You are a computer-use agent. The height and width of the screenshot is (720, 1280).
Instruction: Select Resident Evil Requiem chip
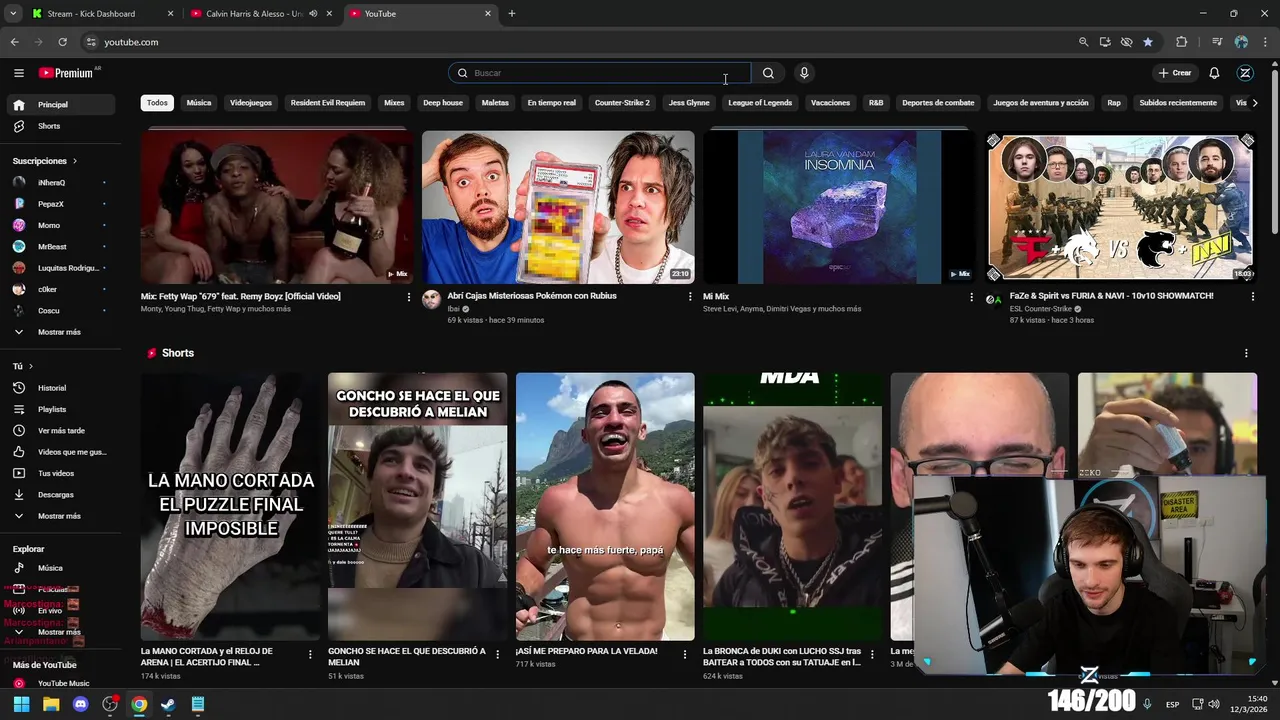pos(328,103)
